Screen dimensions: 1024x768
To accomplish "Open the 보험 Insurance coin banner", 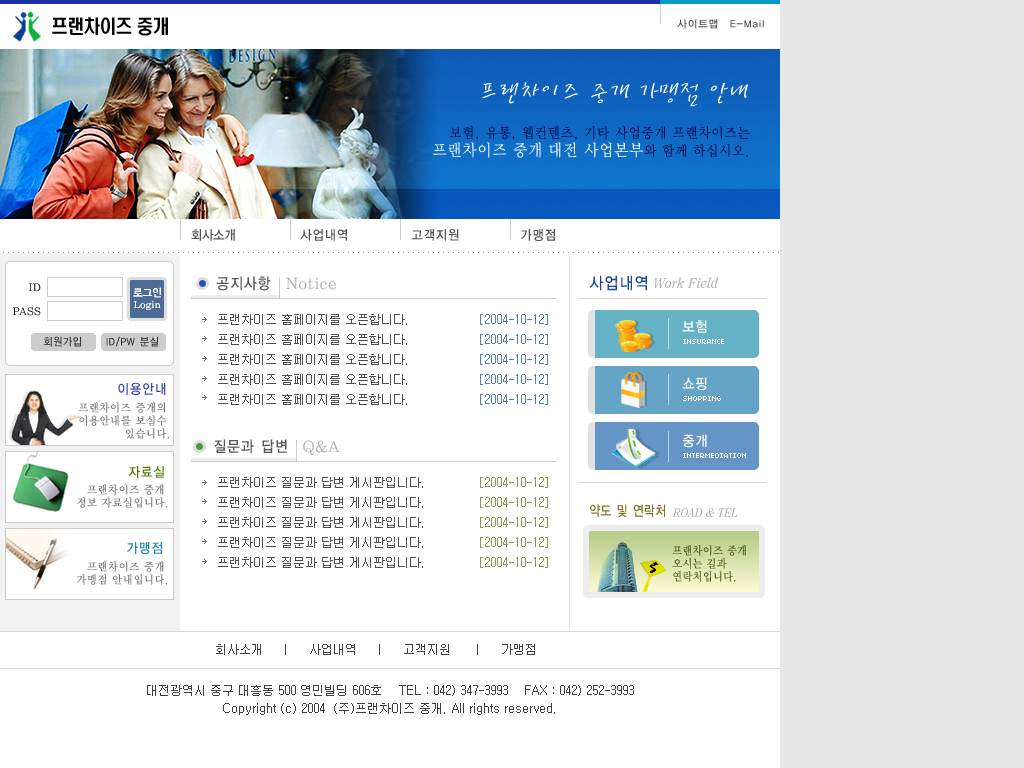I will tap(674, 334).
